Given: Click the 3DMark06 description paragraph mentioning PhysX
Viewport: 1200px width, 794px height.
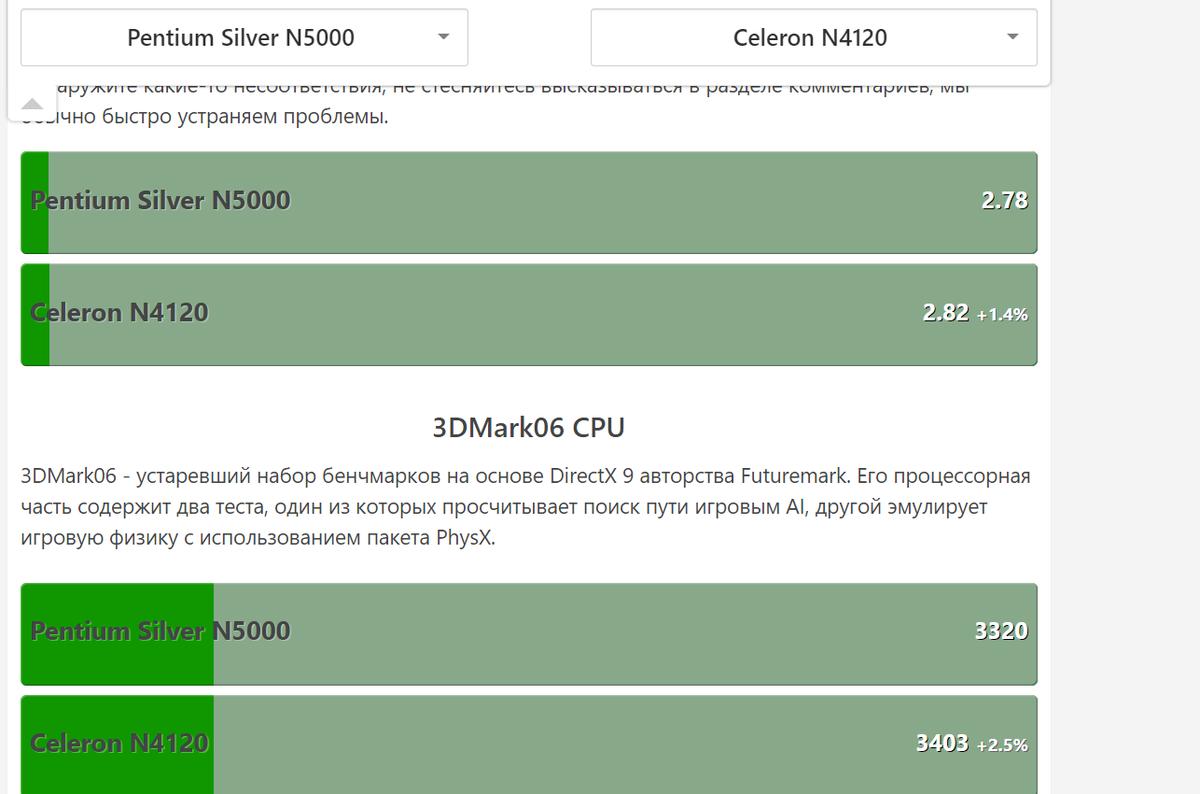Looking at the screenshot, I should [525, 506].
